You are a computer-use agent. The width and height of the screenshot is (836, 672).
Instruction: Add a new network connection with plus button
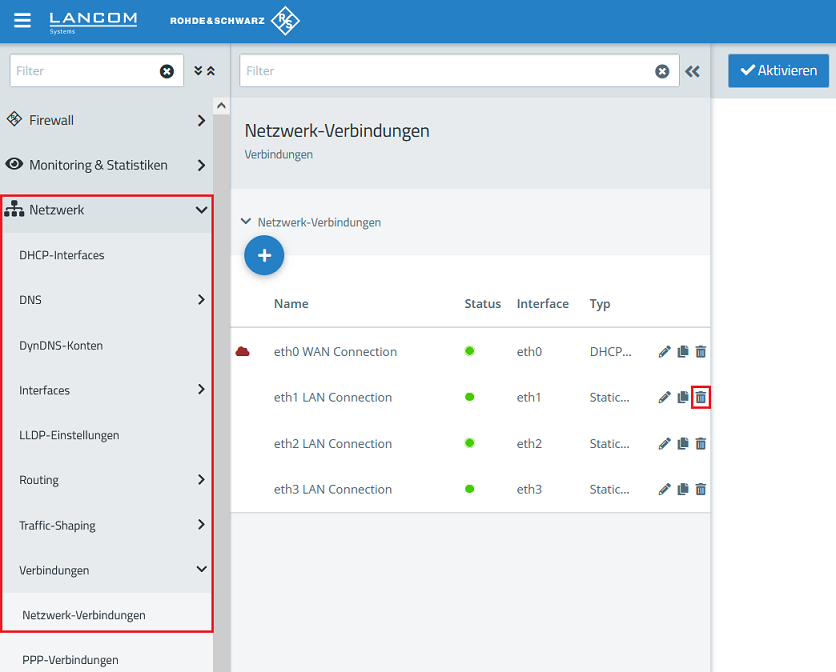[x=264, y=256]
